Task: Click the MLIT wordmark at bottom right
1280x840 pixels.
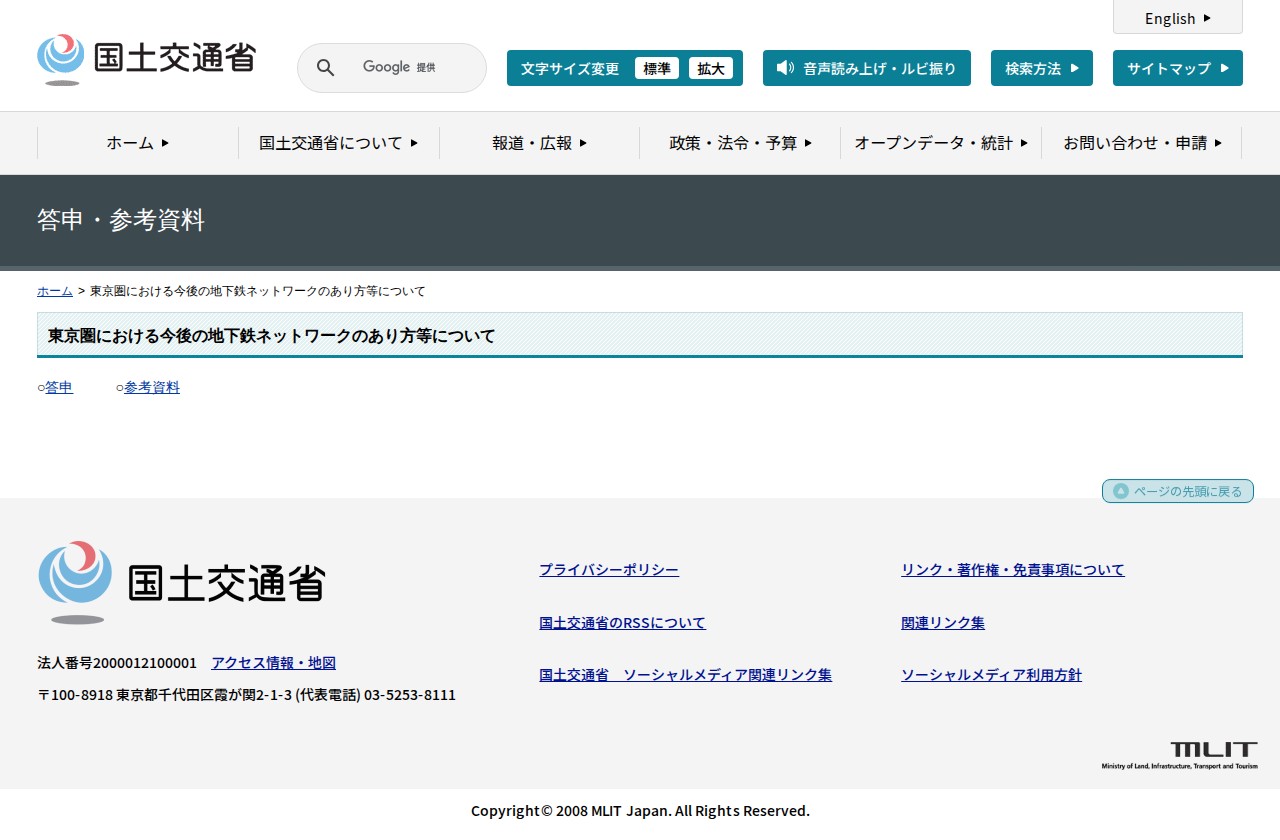Action: pos(1180,756)
